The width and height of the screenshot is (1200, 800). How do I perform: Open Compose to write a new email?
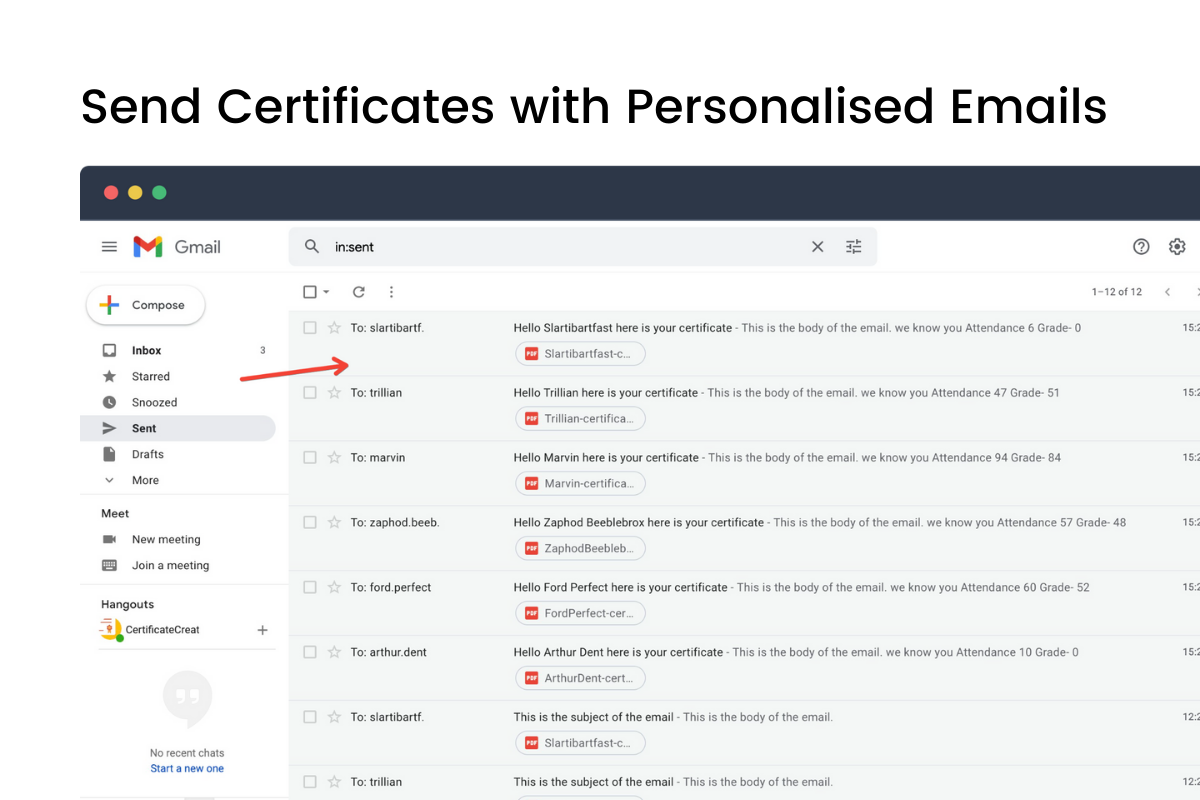pos(145,305)
